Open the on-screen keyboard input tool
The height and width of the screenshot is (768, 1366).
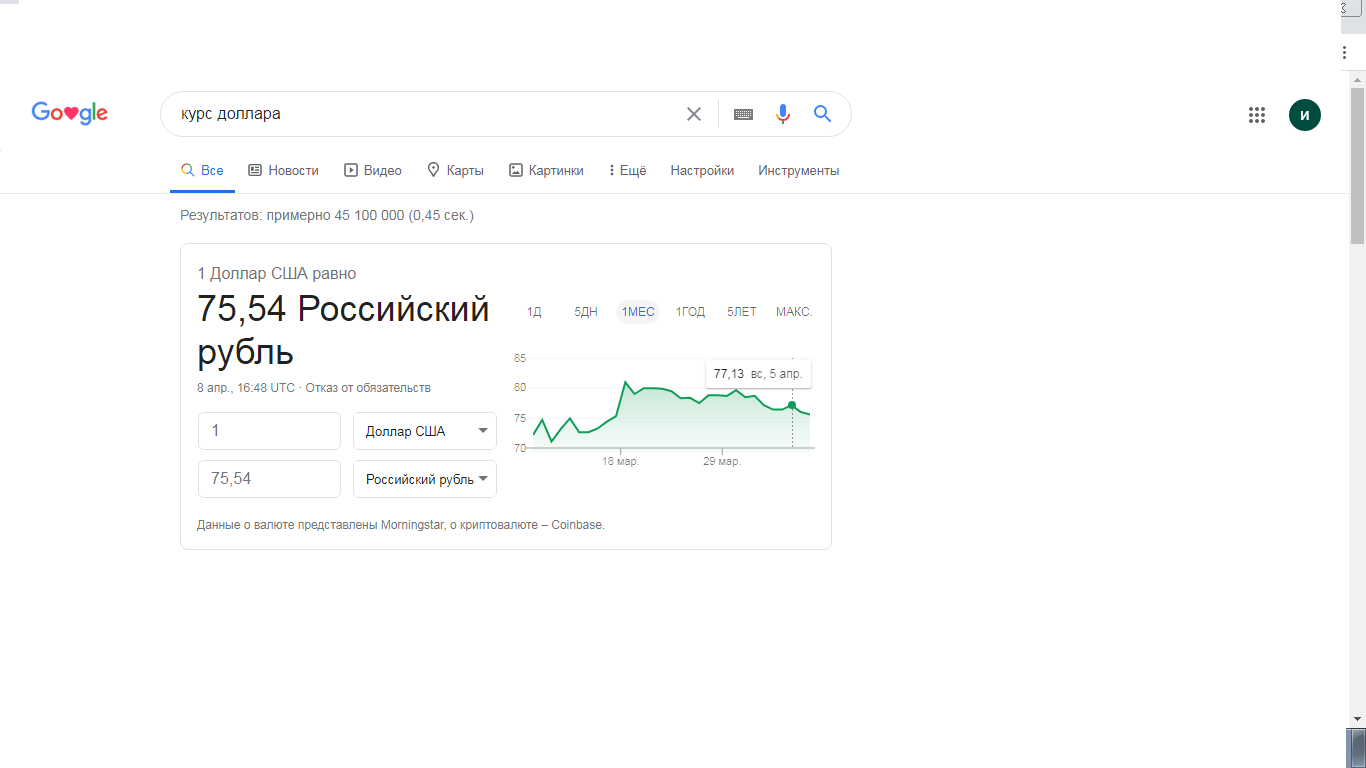pyautogui.click(x=743, y=114)
